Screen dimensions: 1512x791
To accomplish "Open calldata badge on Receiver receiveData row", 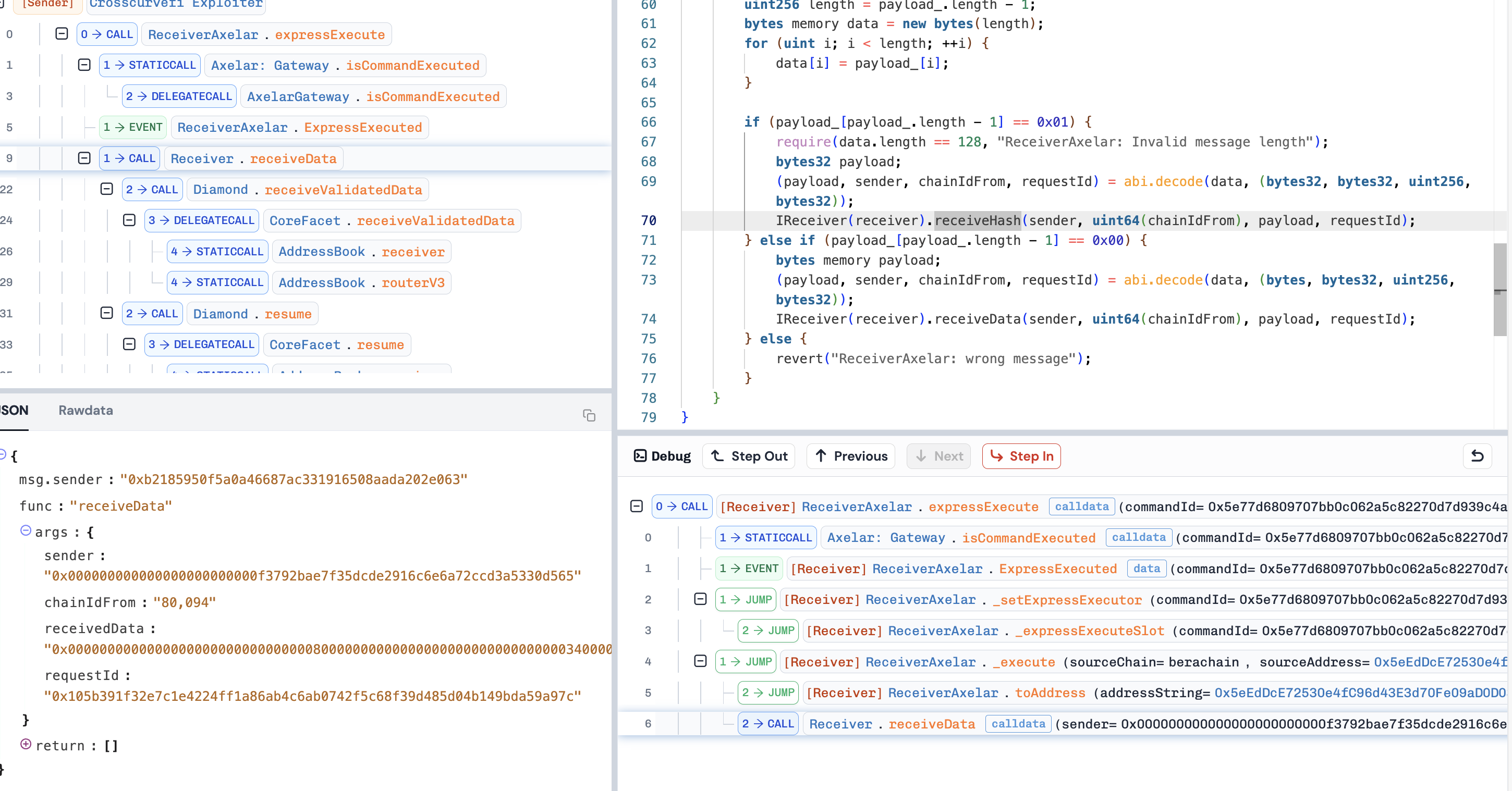I will (x=1018, y=723).
